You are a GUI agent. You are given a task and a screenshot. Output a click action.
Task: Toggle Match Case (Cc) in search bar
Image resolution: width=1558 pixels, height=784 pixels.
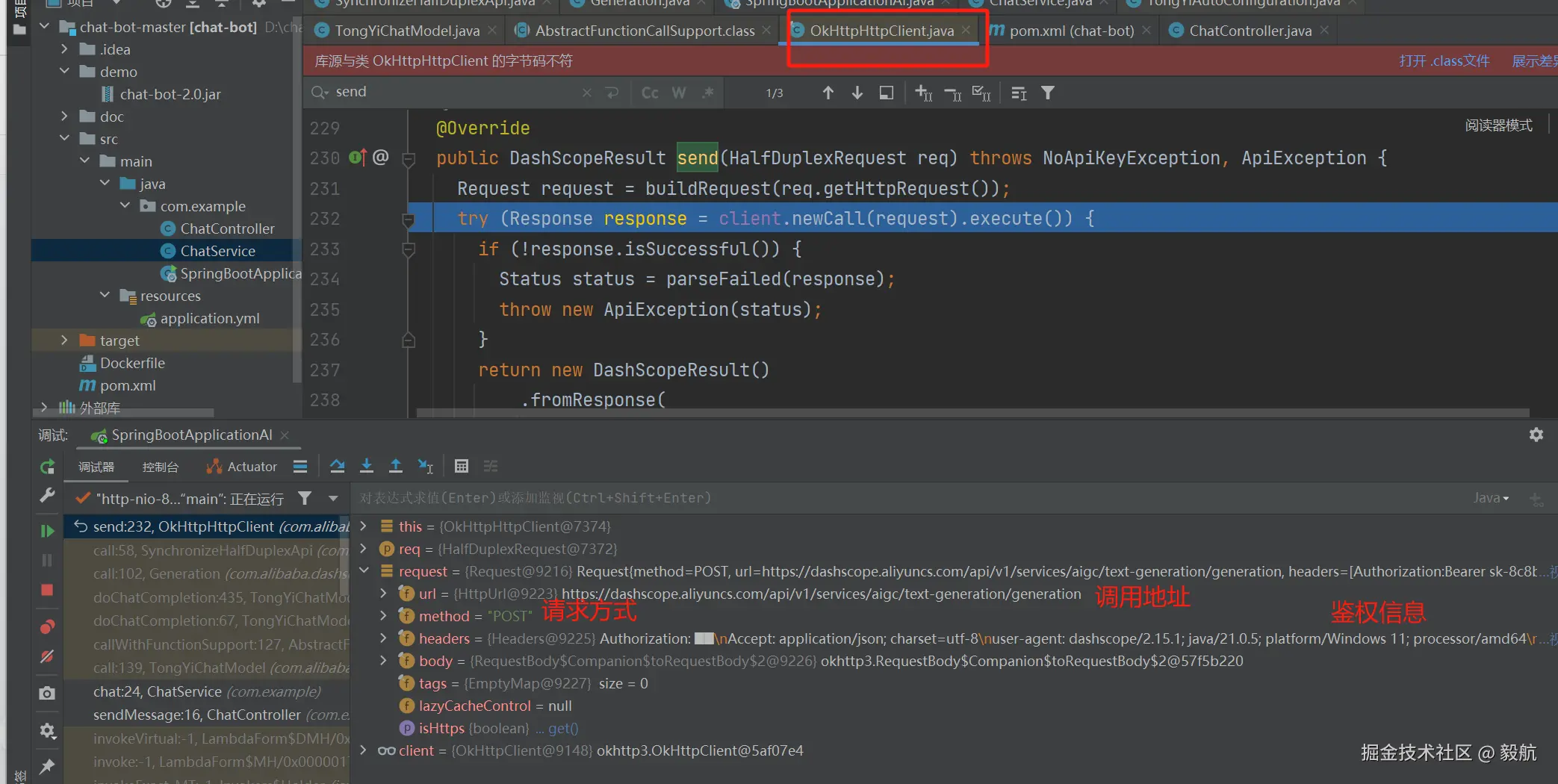(650, 93)
